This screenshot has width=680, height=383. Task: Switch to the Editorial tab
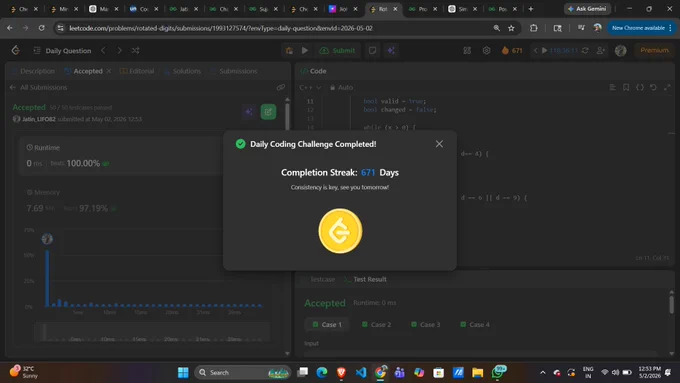coord(137,71)
